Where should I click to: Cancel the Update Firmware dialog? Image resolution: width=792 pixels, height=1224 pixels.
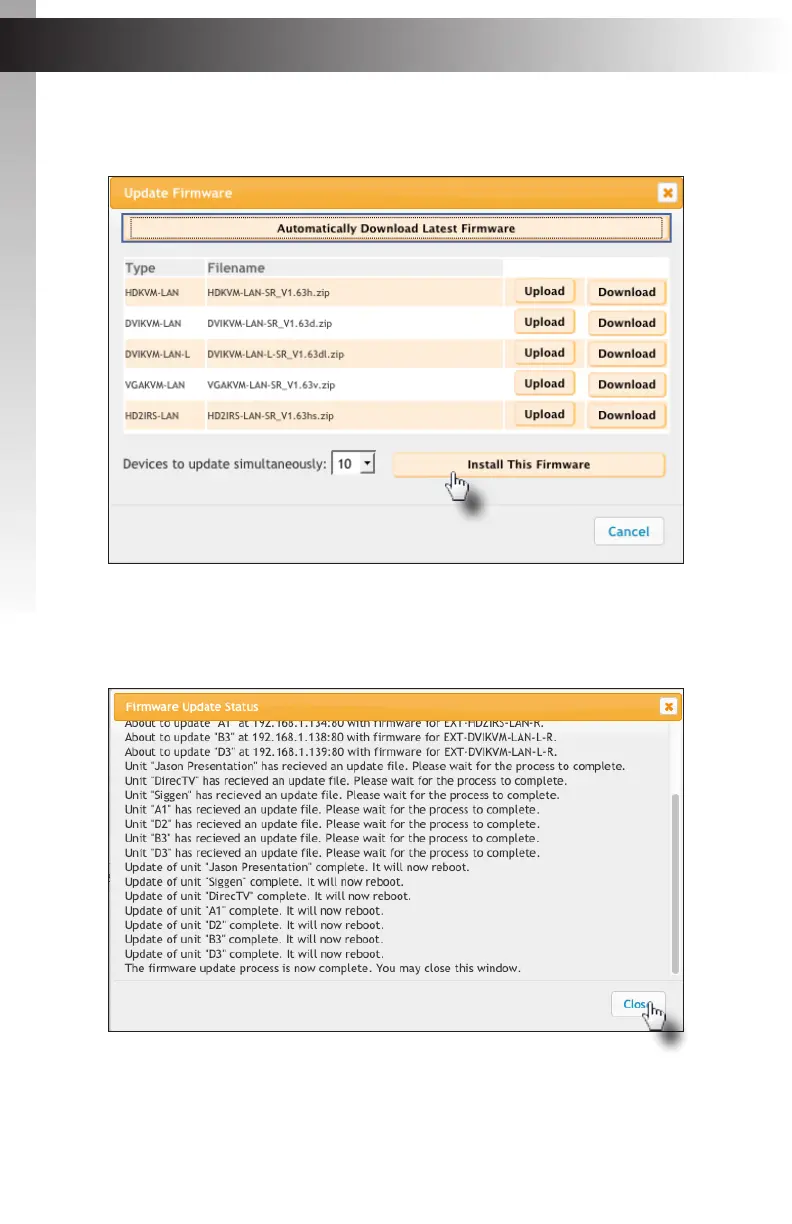click(x=629, y=532)
